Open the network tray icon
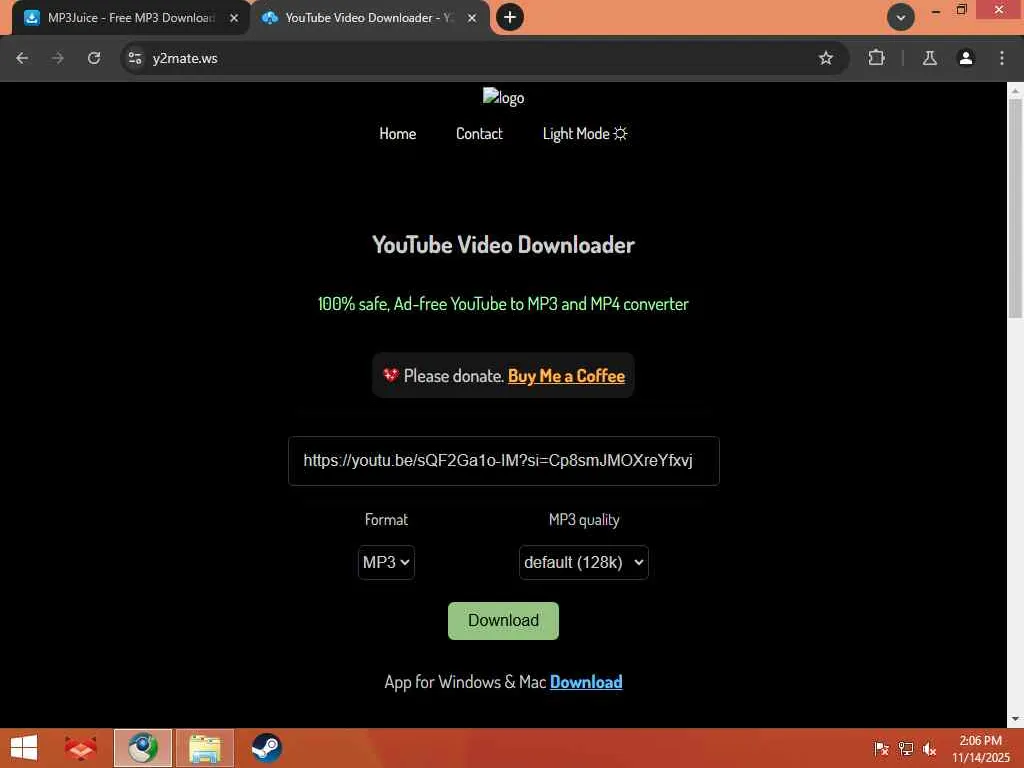The width and height of the screenshot is (1024, 768). point(905,749)
